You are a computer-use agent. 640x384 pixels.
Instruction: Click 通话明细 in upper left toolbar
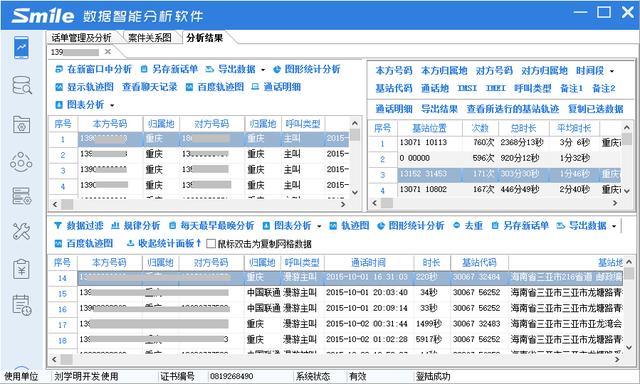(276, 87)
